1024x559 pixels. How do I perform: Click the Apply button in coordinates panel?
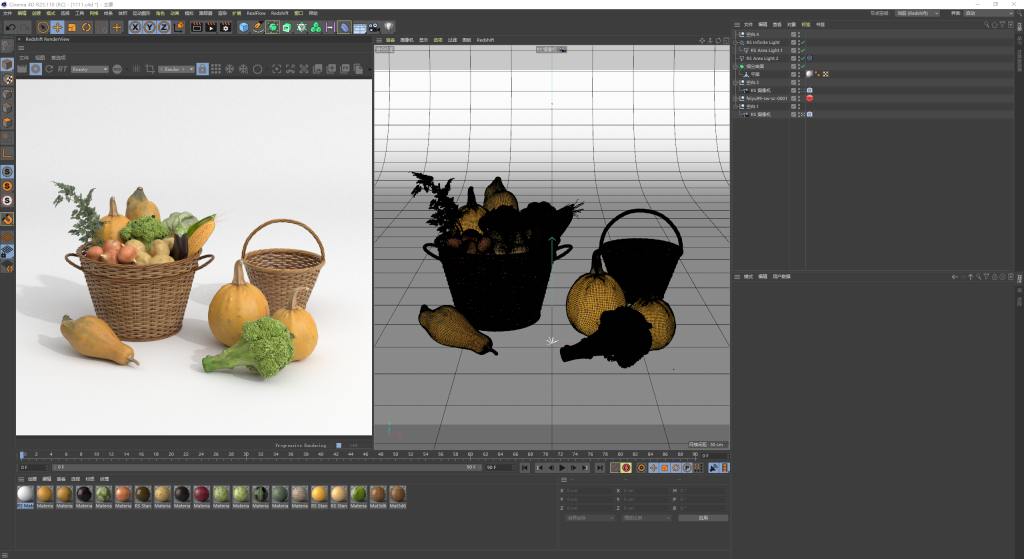click(703, 518)
